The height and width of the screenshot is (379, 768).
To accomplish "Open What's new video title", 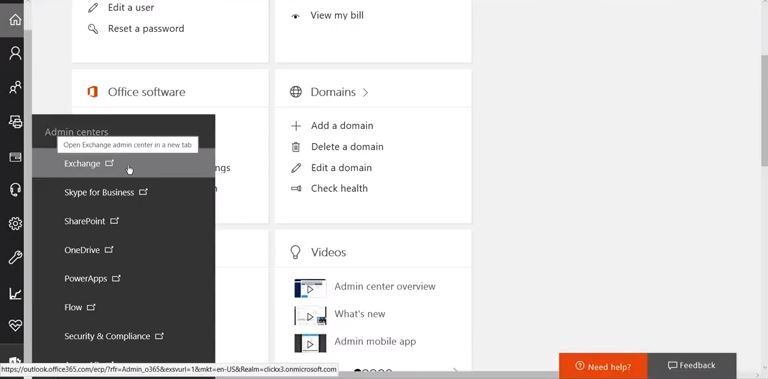I will pos(360,314).
